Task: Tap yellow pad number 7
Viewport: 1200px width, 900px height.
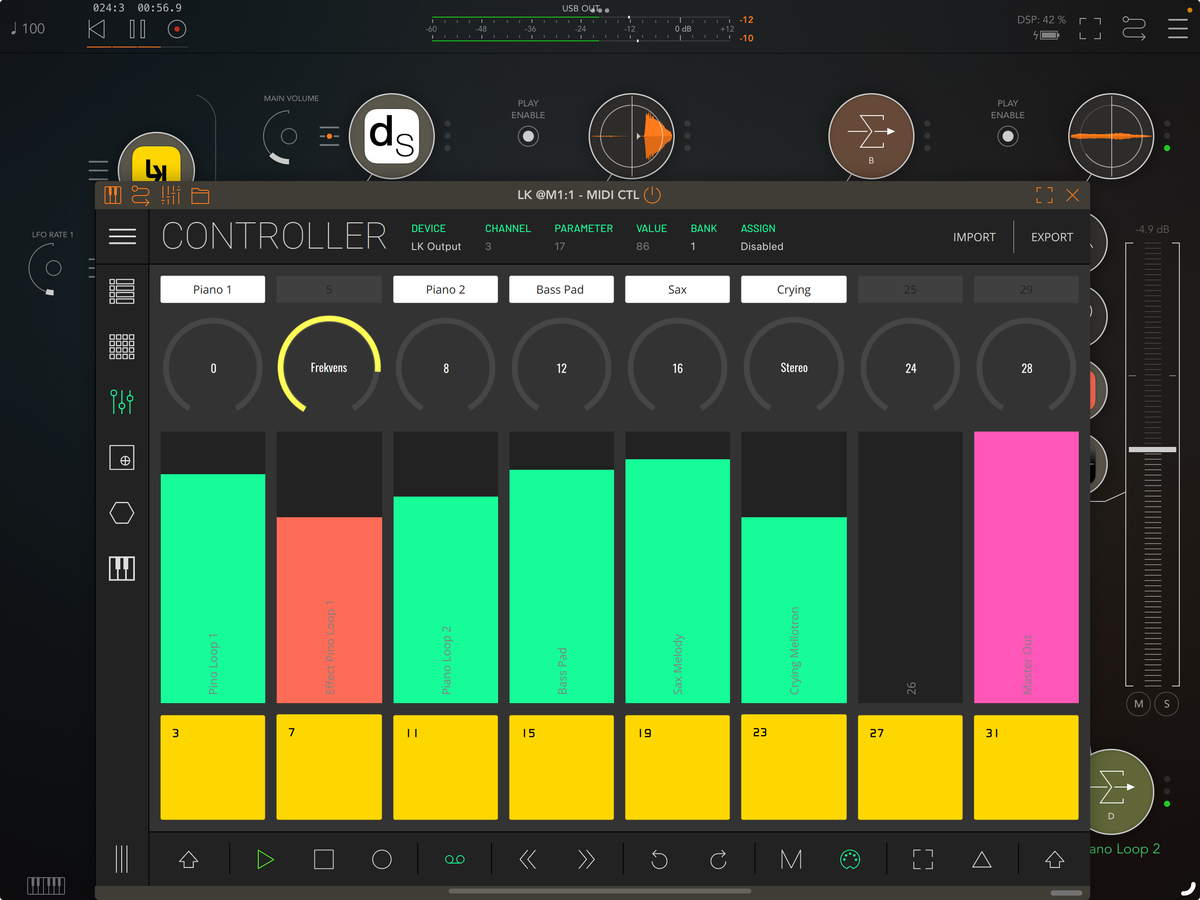Action: coord(329,767)
